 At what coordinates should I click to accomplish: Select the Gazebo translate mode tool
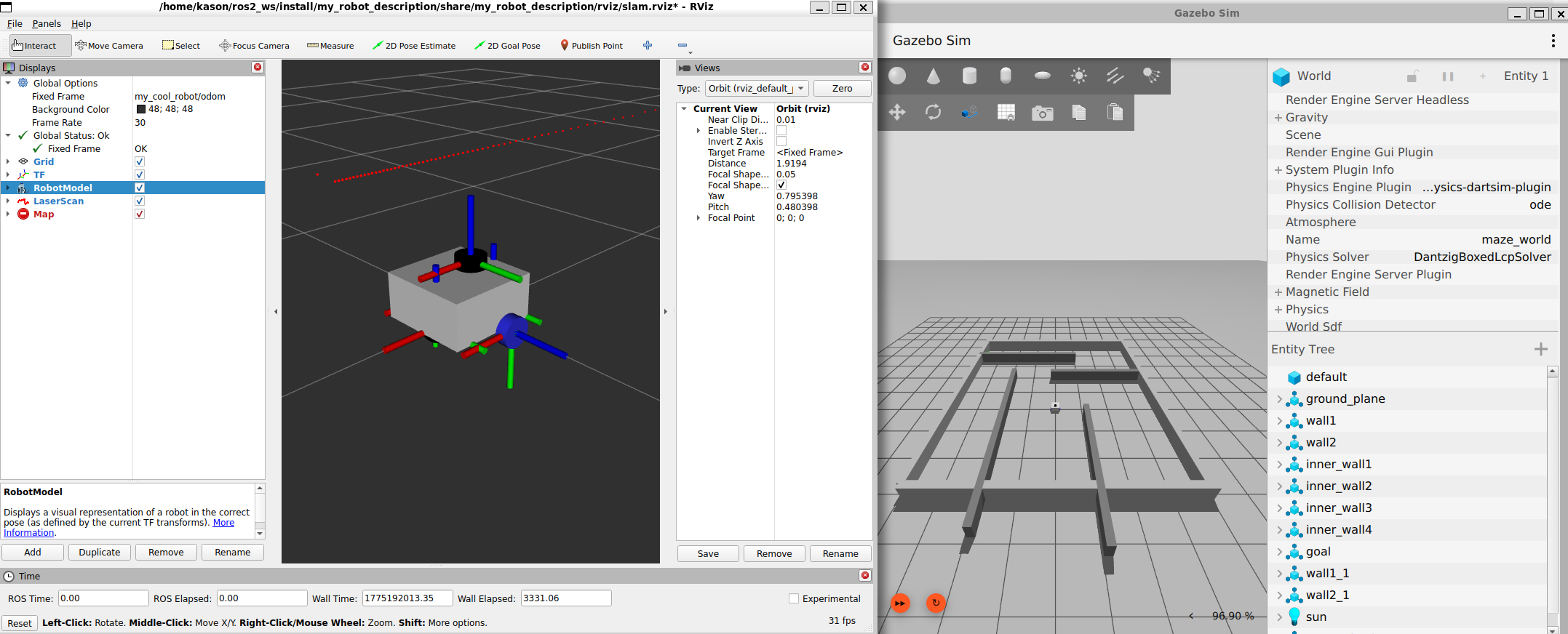[x=897, y=112]
